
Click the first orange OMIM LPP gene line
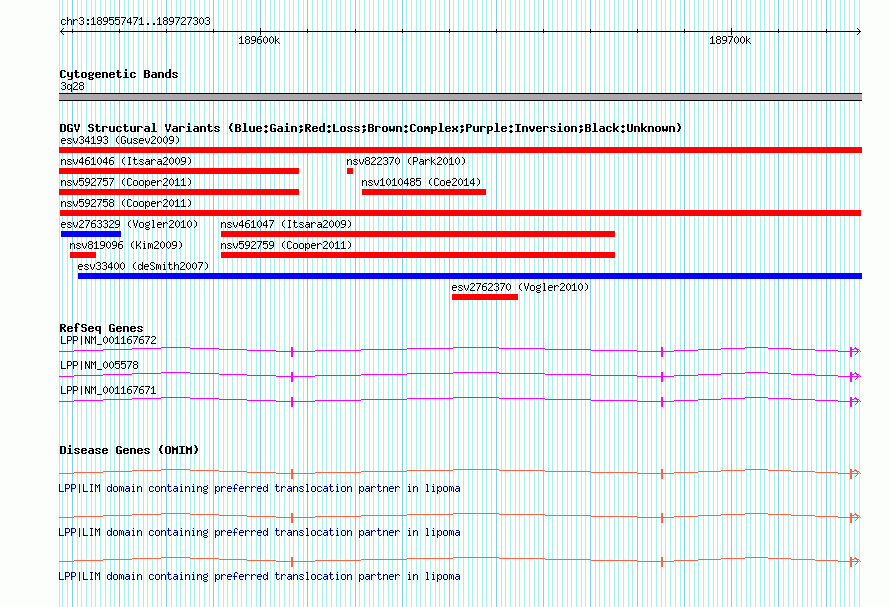[x=460, y=472]
